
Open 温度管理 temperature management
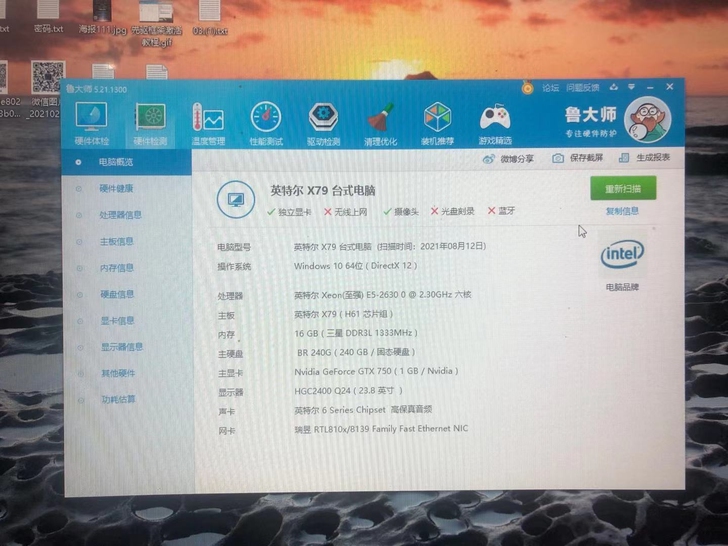208,124
